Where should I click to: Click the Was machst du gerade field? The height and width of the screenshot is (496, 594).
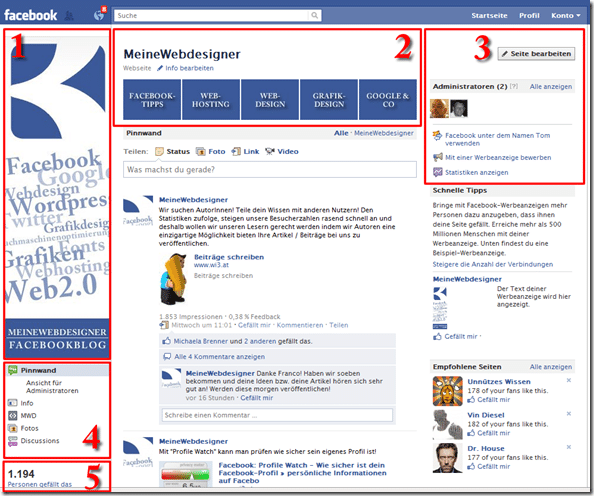coord(270,170)
